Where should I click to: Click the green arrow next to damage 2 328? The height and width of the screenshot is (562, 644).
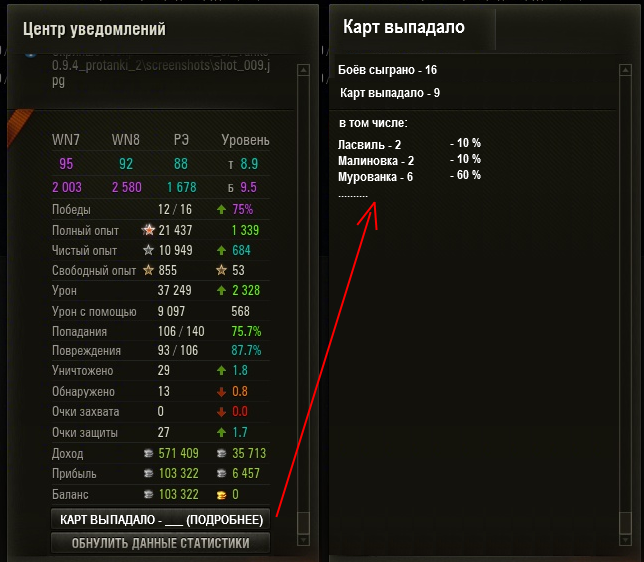coord(221,290)
